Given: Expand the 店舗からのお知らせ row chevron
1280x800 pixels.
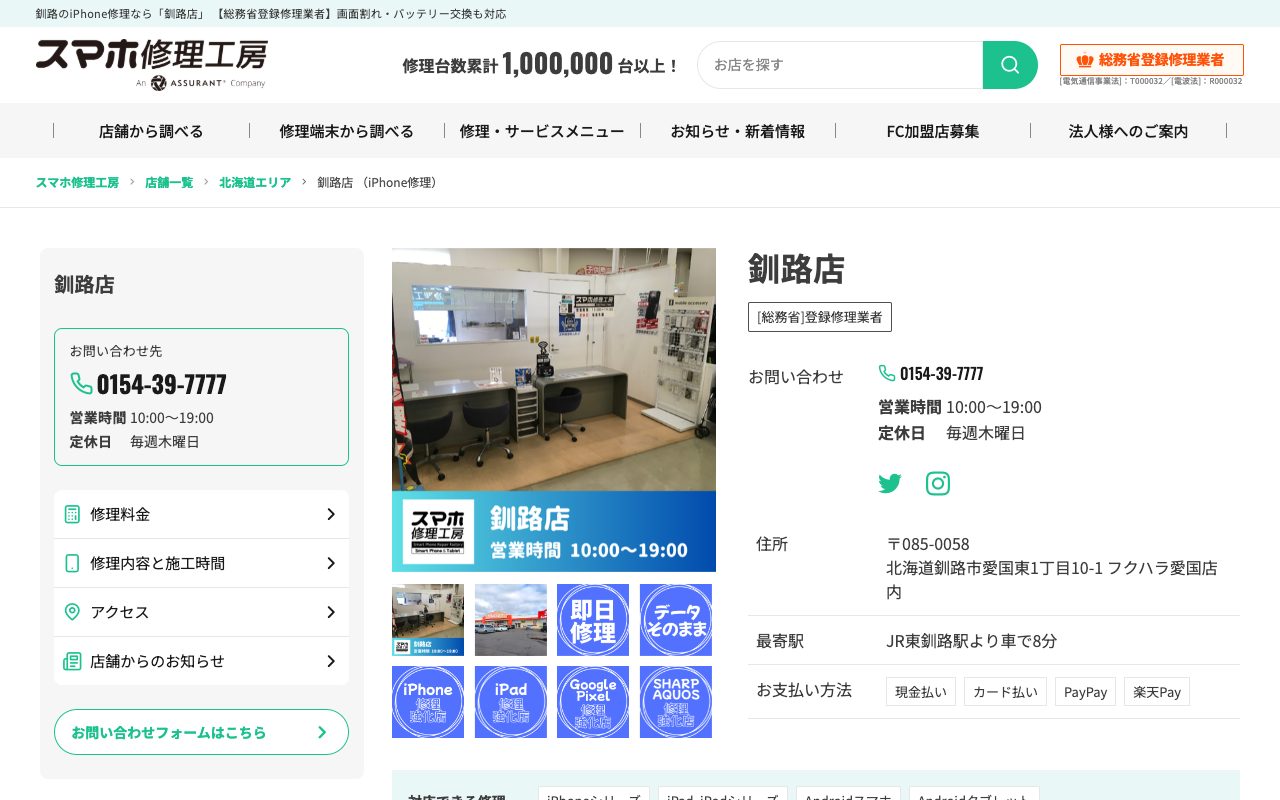Looking at the screenshot, I should tap(331, 661).
